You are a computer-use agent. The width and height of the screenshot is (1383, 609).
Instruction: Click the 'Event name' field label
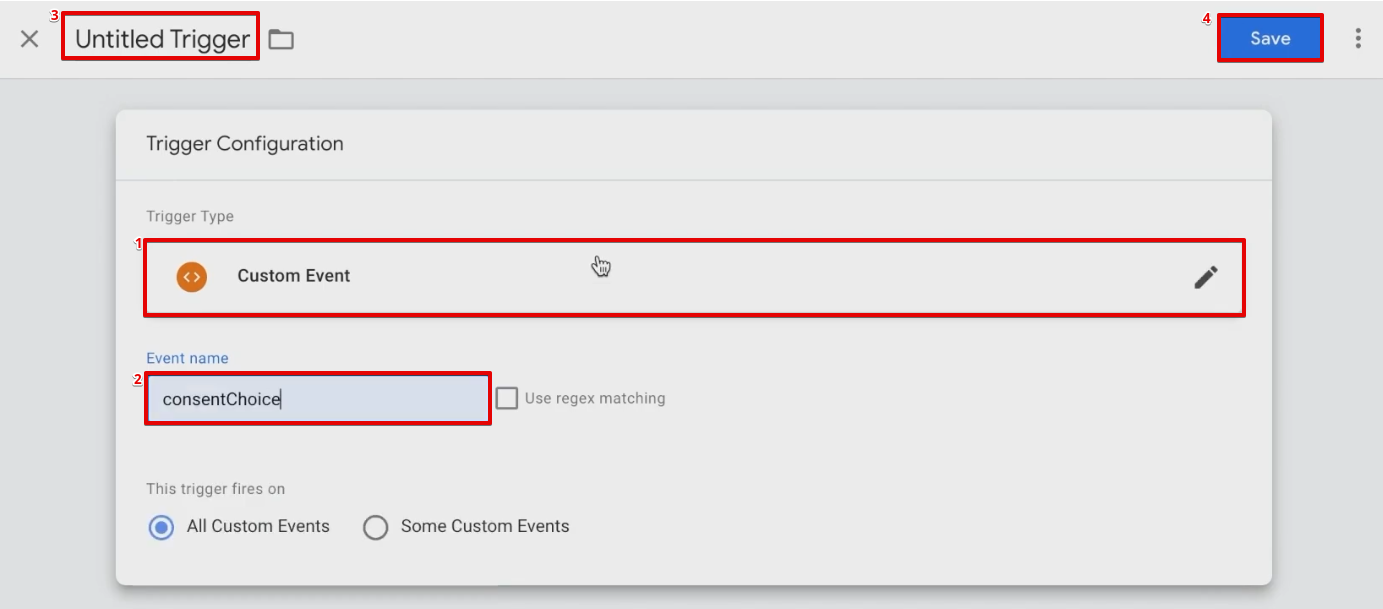[x=187, y=358]
